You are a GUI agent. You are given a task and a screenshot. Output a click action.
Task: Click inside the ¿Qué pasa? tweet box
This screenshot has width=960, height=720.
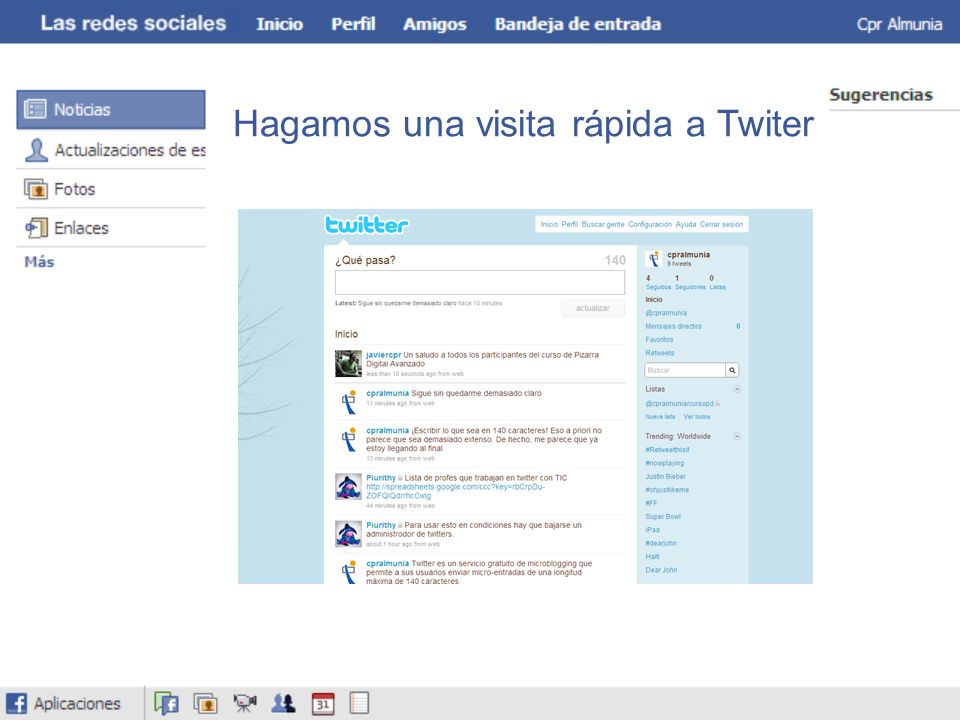pos(479,282)
